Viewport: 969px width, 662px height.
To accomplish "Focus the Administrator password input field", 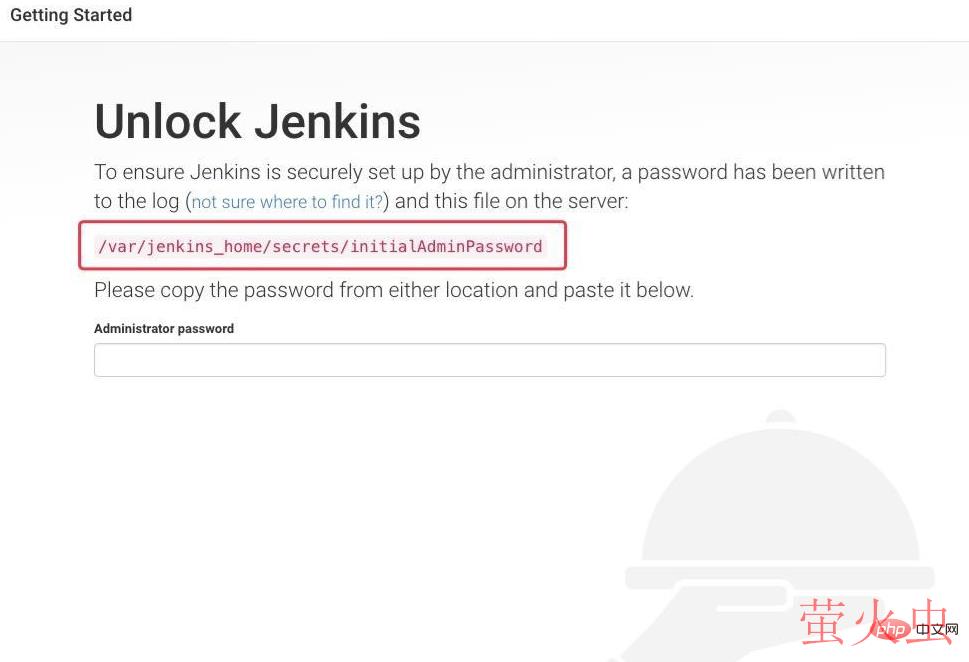I will click(x=489, y=360).
